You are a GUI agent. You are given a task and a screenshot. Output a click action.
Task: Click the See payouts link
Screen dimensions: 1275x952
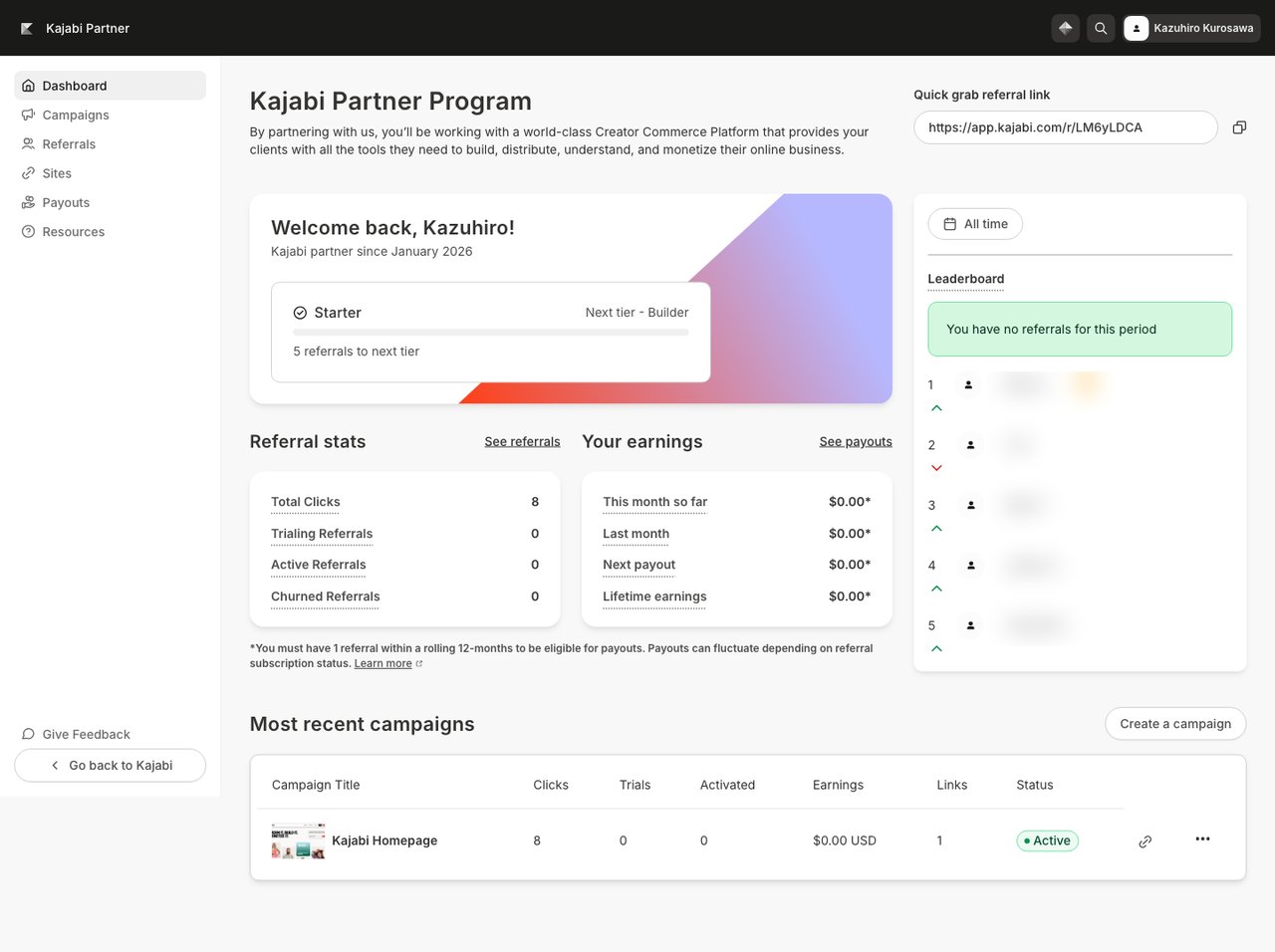tap(856, 441)
